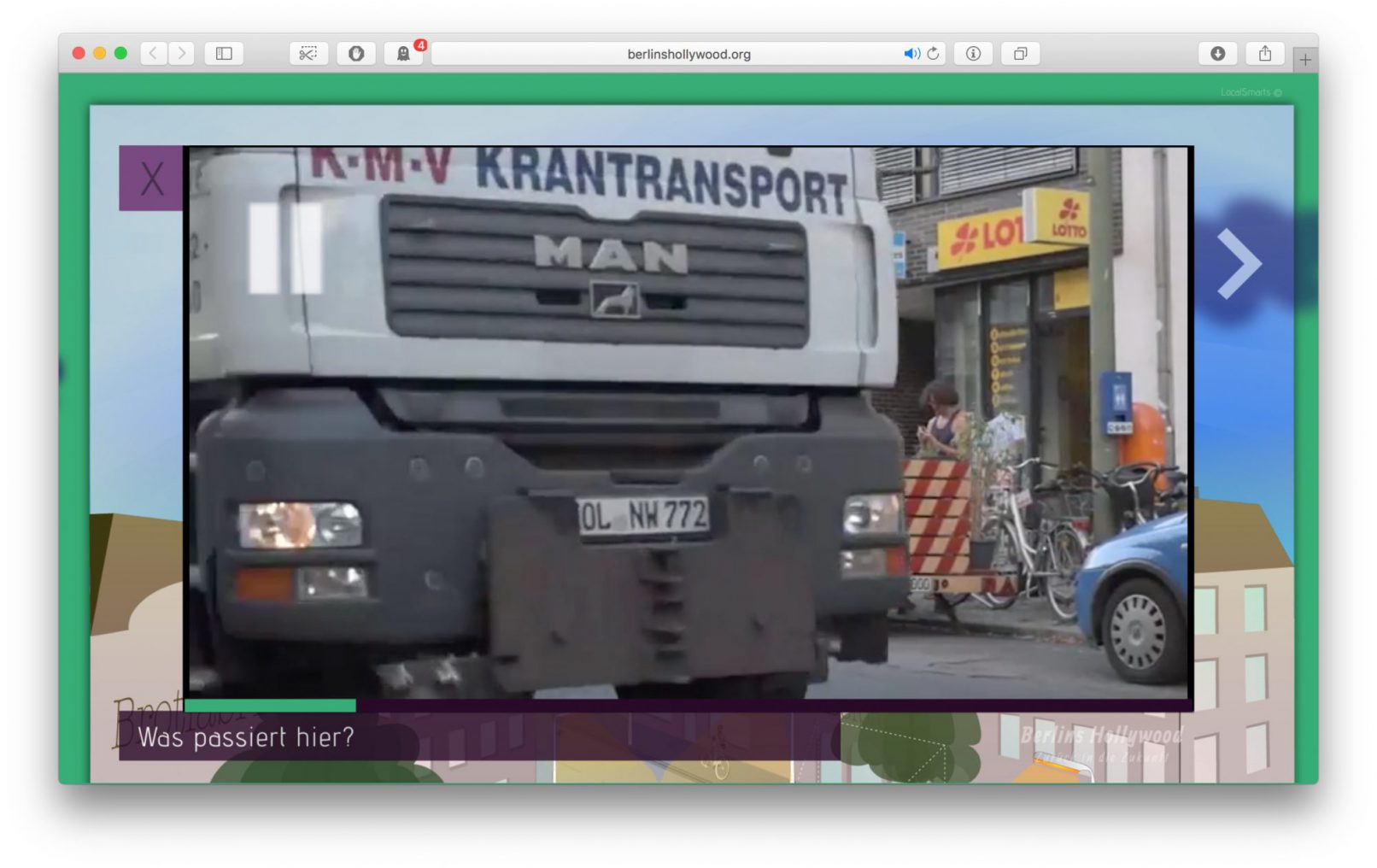The image size is (1377, 868).
Task: Open a new tab with plus button
Action: [x=1305, y=60]
